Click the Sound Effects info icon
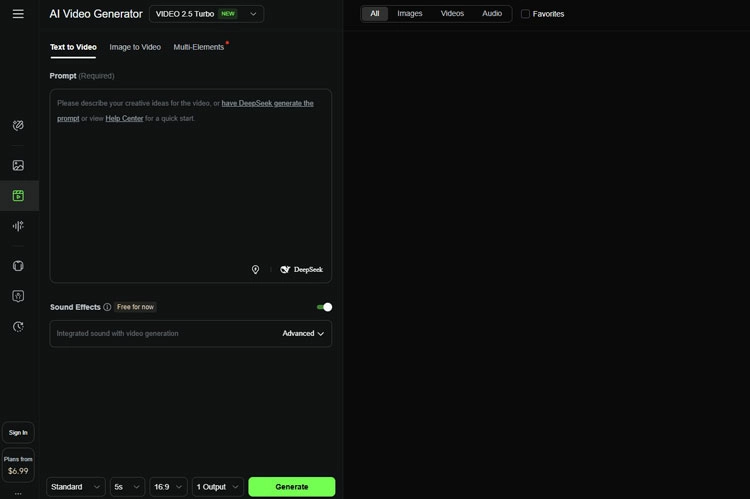The height and width of the screenshot is (499, 750). pos(107,307)
